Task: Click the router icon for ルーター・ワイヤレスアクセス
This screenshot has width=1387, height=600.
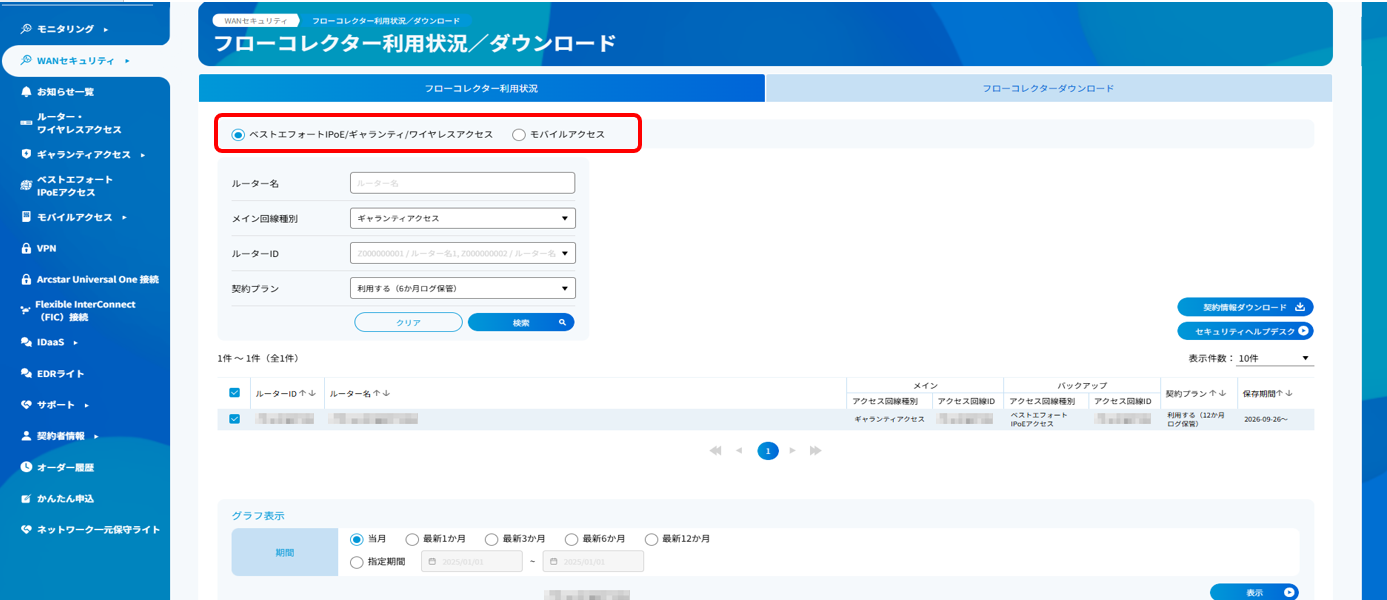Action: pyautogui.click(x=26, y=122)
